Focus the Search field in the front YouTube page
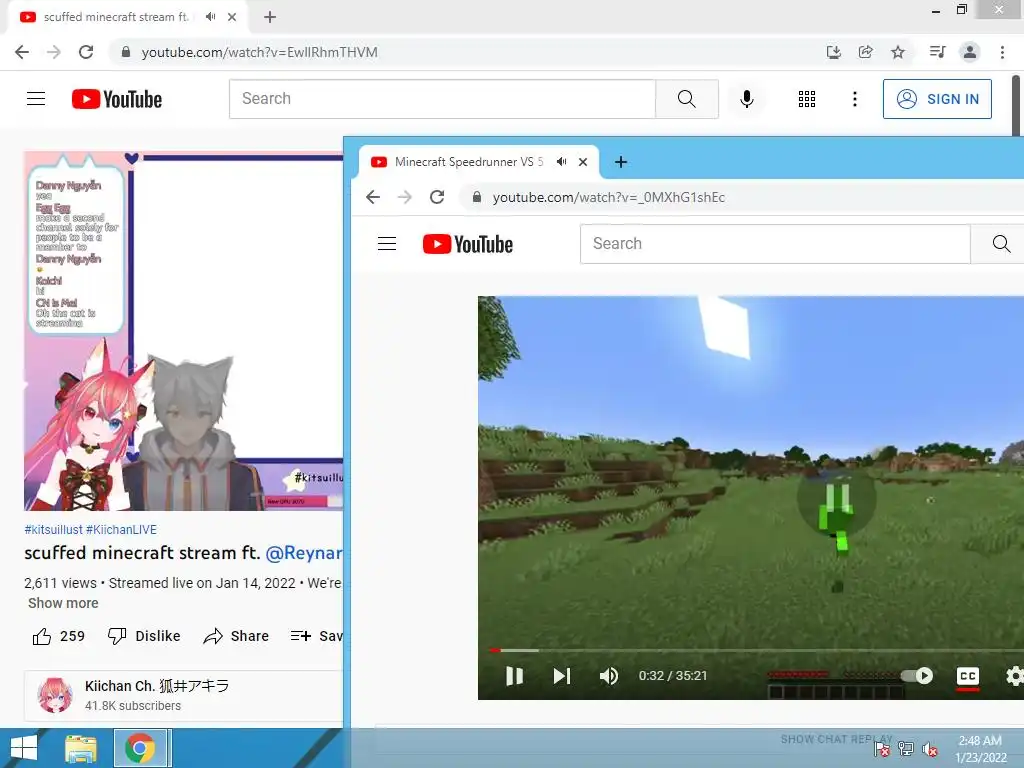The height and width of the screenshot is (768, 1024). tap(775, 244)
